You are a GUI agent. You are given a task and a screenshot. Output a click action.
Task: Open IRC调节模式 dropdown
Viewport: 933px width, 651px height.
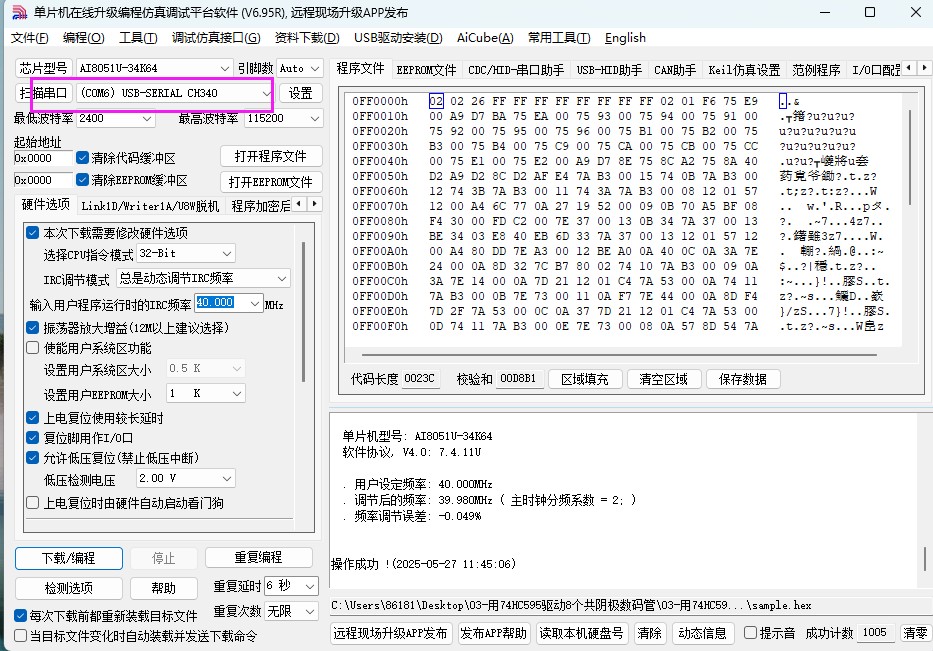[x=203, y=278]
